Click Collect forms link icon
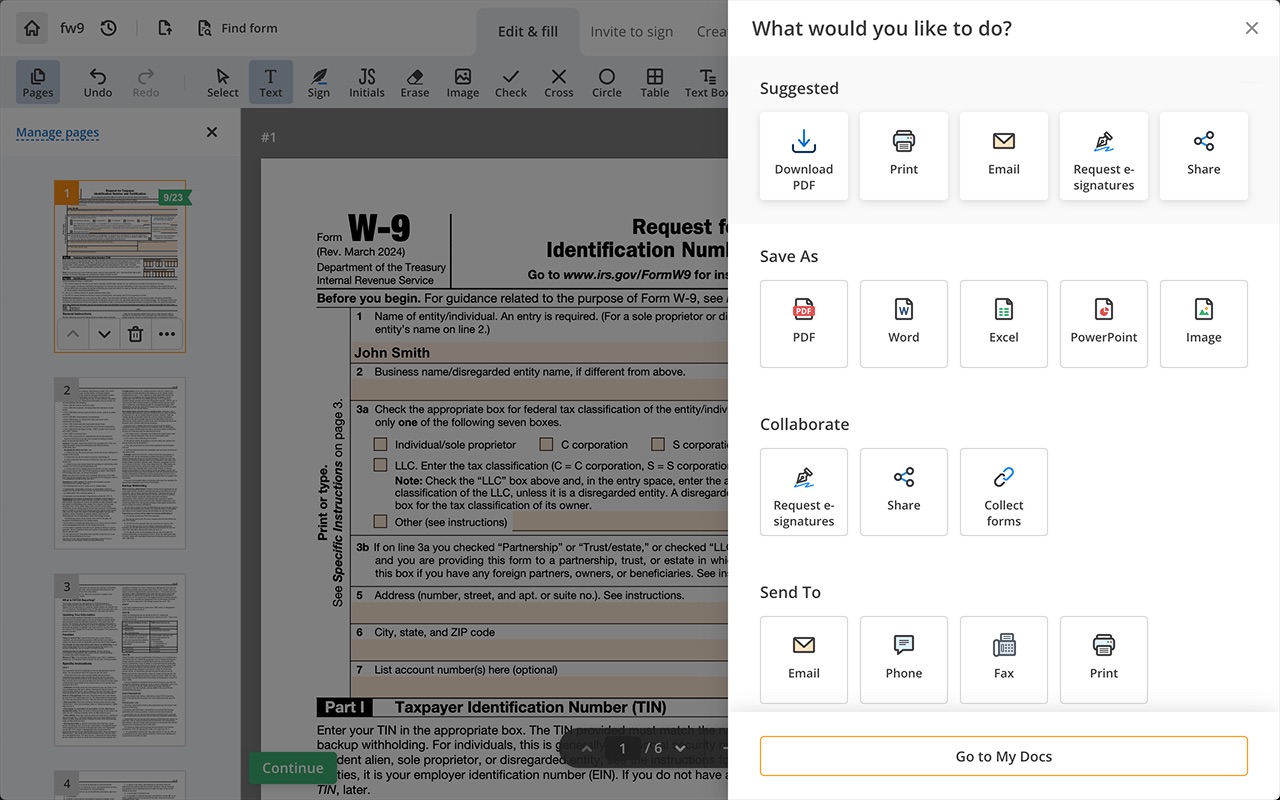This screenshot has width=1280, height=800. tap(1004, 492)
